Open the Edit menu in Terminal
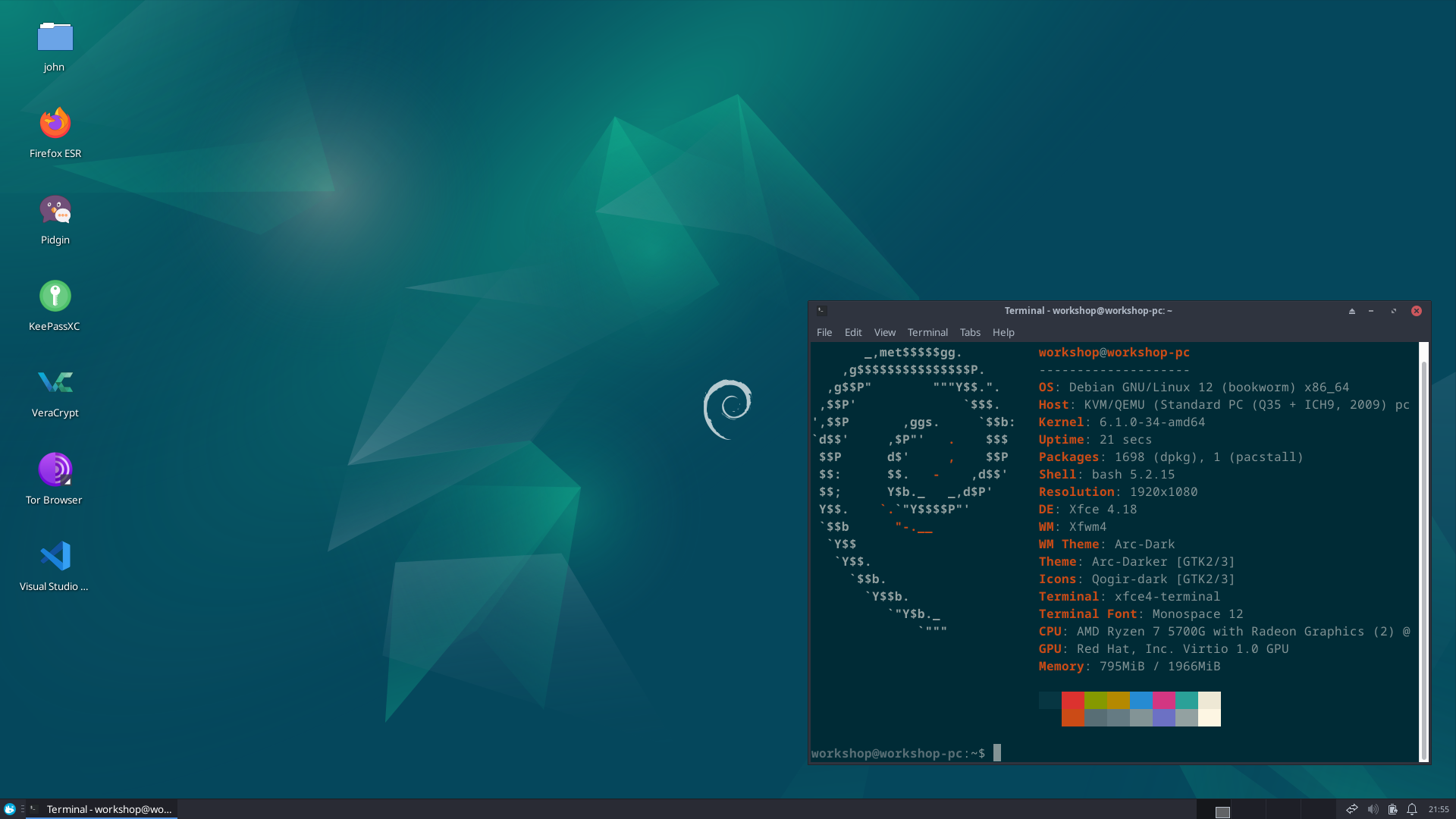1456x819 pixels. (x=852, y=332)
